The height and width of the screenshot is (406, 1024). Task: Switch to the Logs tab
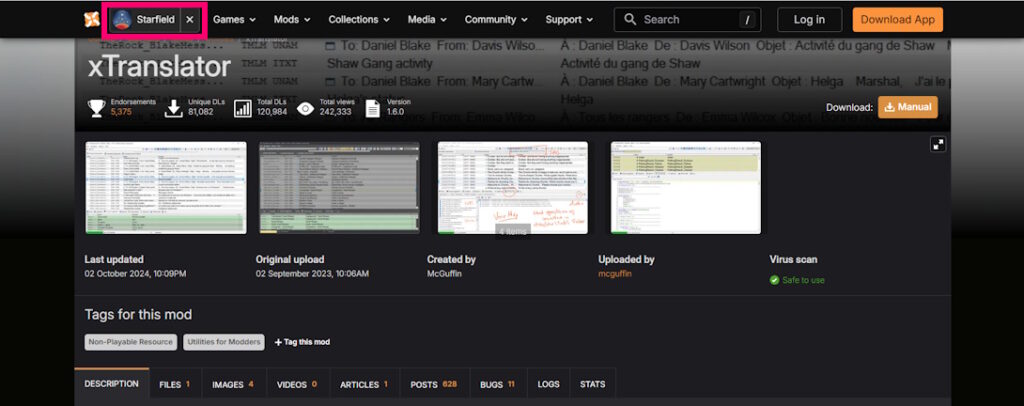pos(549,384)
